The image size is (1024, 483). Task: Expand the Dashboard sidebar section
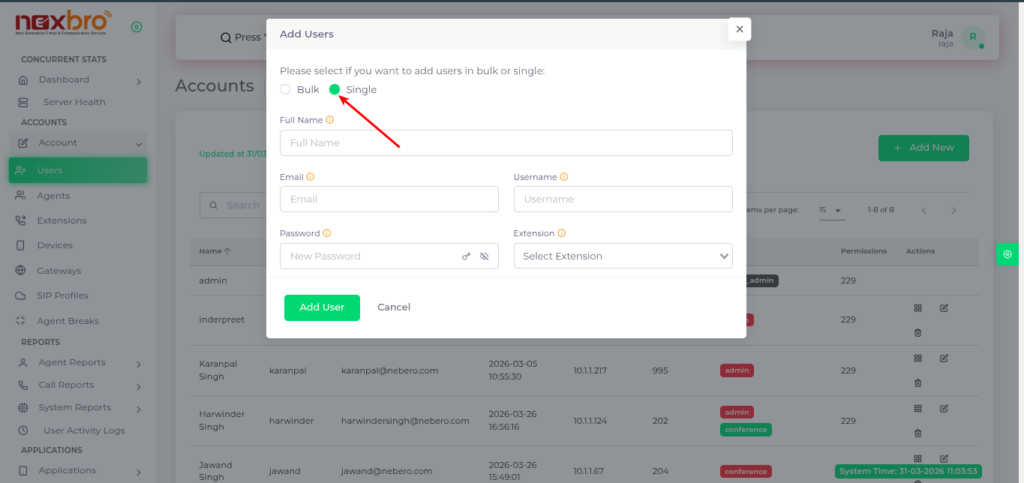[138, 81]
